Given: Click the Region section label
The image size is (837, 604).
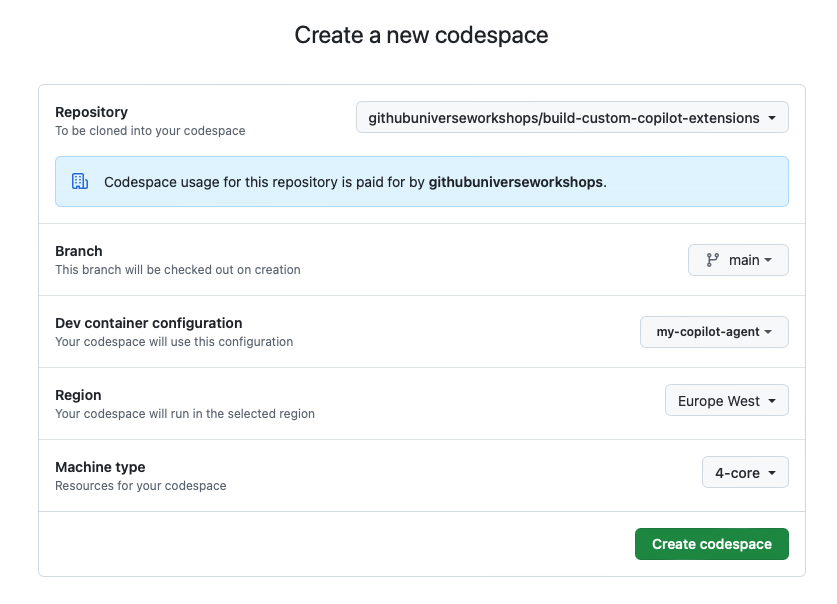Looking at the screenshot, I should point(78,395).
